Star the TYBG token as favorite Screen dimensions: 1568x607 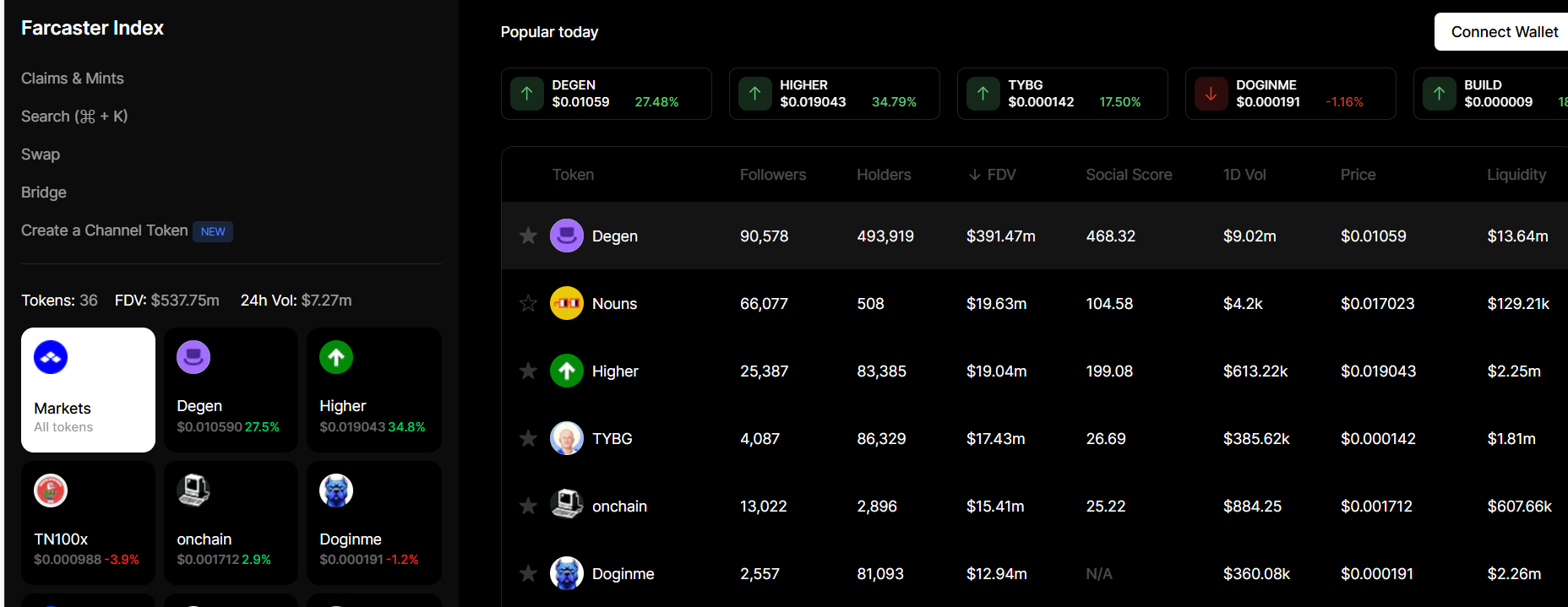(x=528, y=438)
